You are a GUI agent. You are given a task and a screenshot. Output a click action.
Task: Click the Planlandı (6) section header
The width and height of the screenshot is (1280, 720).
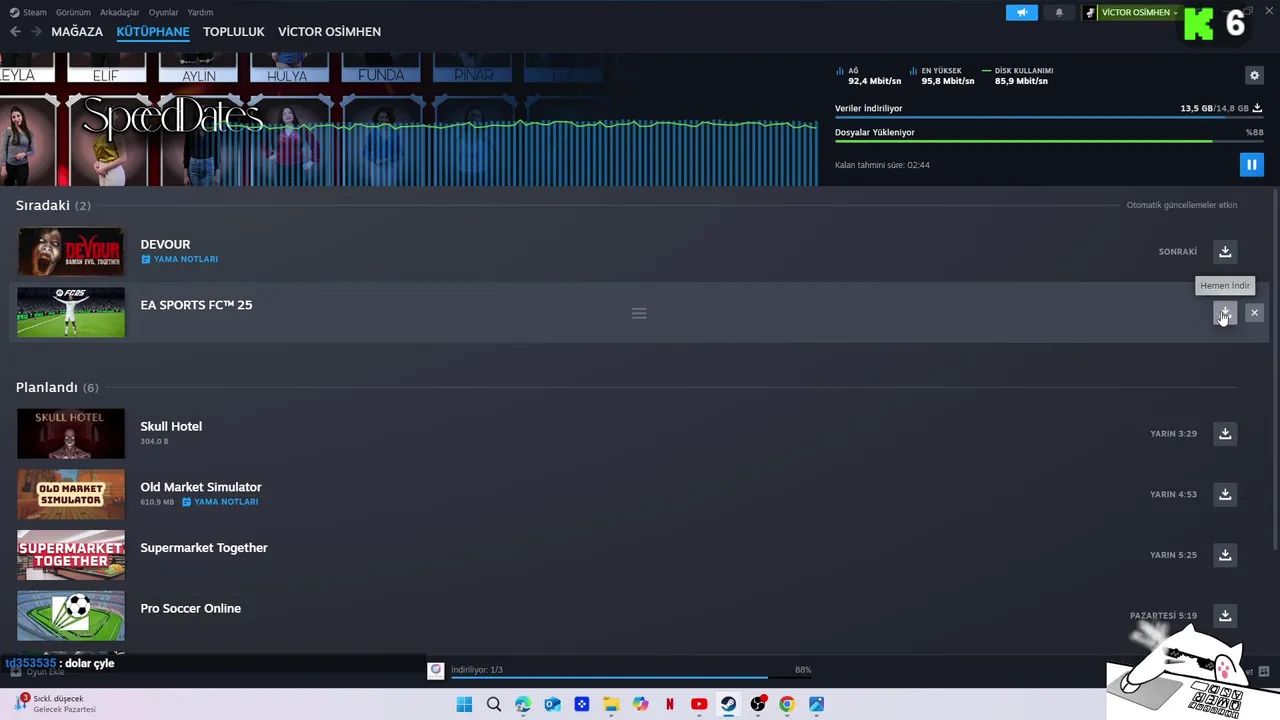[57, 387]
